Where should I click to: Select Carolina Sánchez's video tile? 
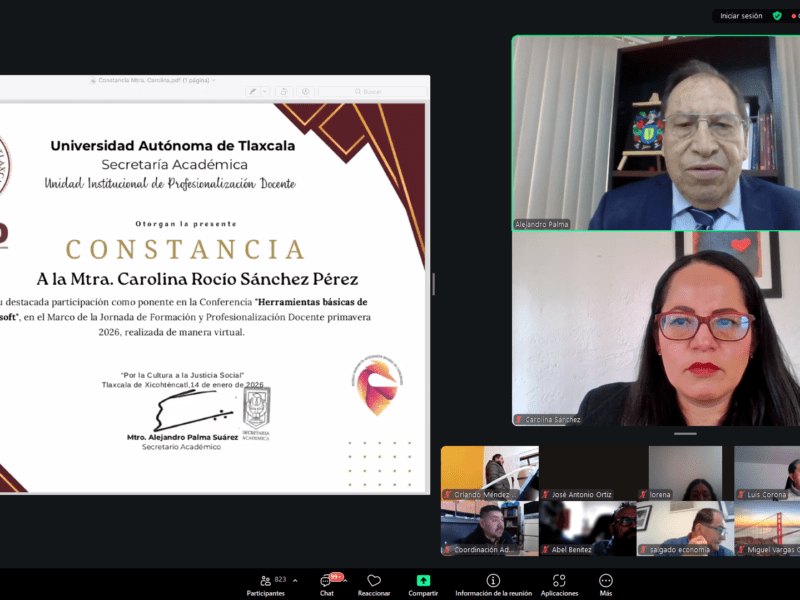tap(656, 328)
